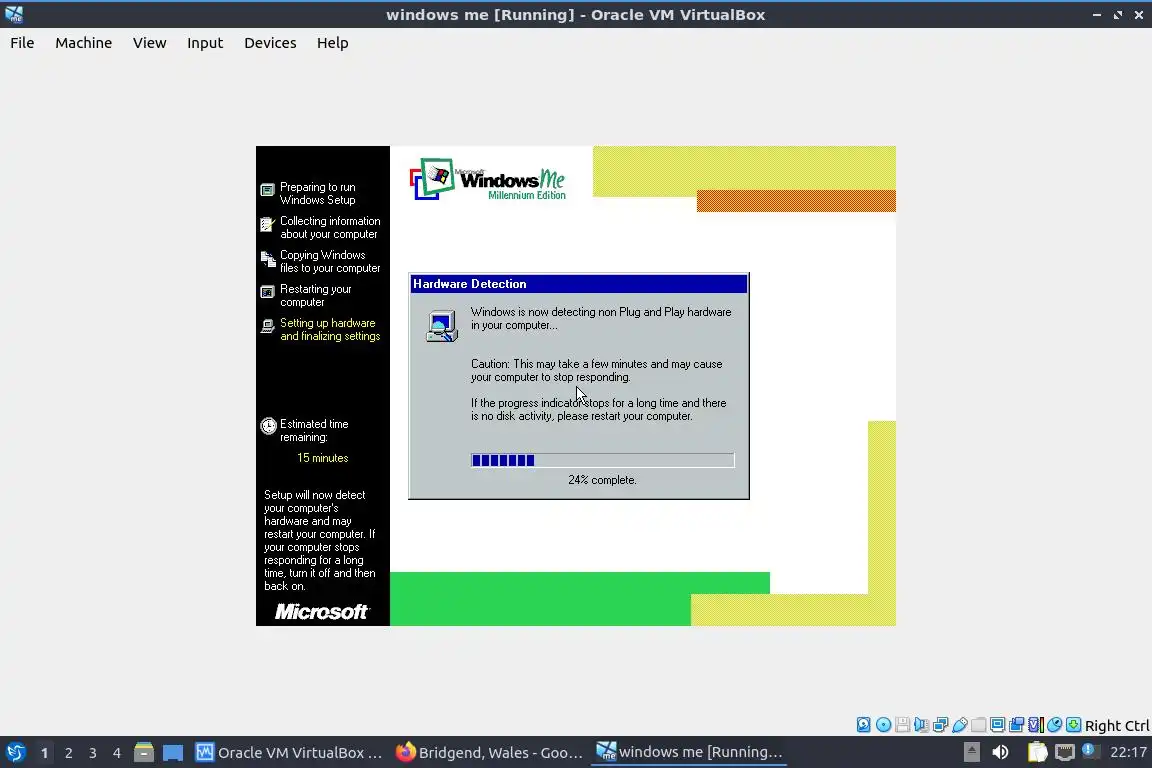Viewport: 1152px width, 768px height.
Task: Click the shared folders indicator icon
Action: coord(979,725)
